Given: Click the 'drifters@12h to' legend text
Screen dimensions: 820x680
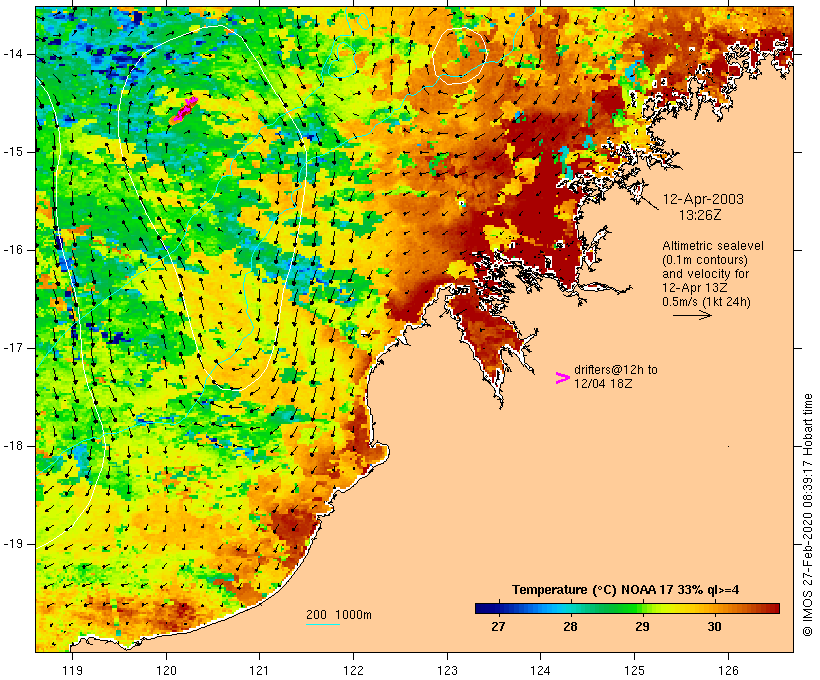Looking at the screenshot, I should (x=616, y=370).
